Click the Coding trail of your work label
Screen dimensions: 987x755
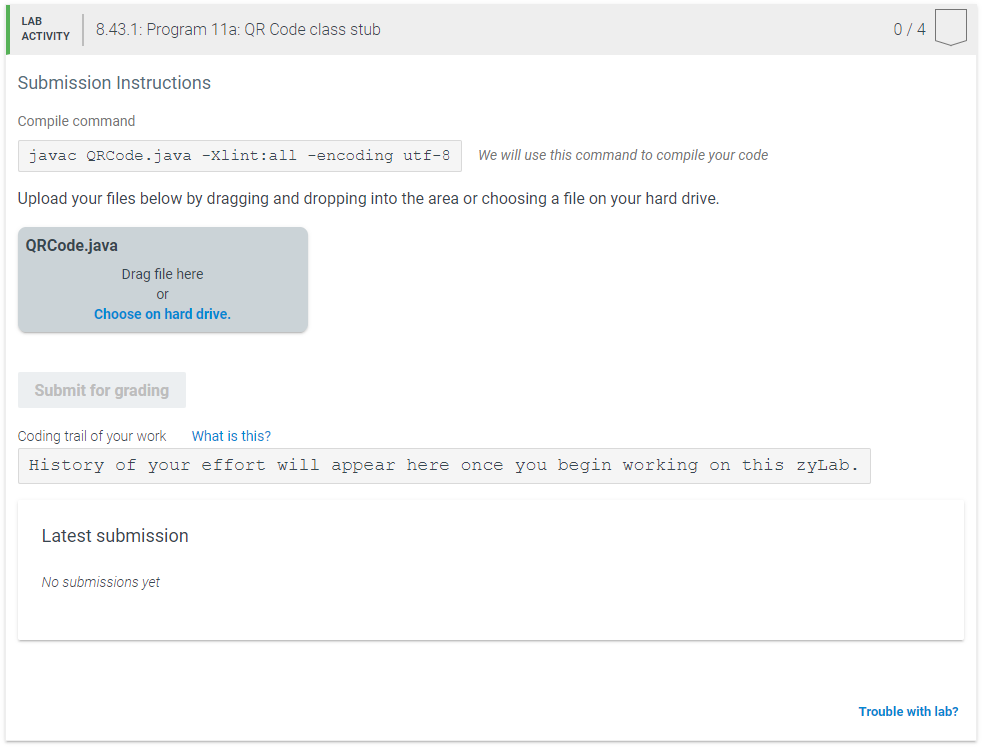(92, 436)
